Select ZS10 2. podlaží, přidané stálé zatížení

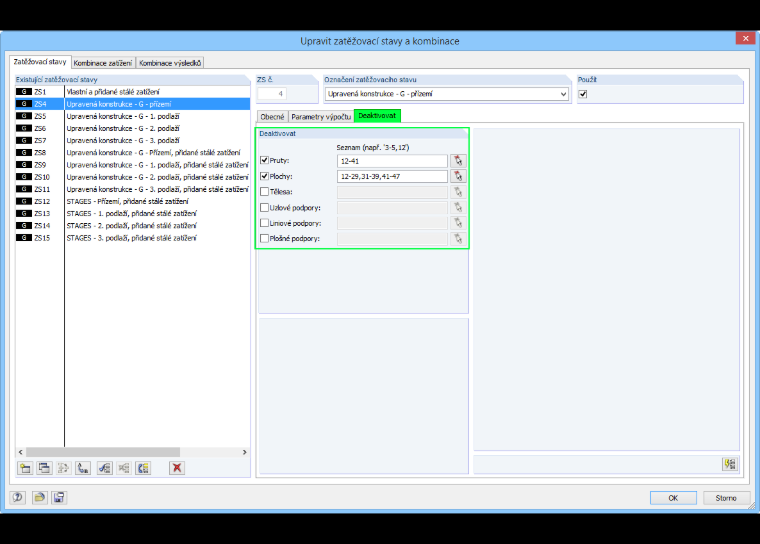[x=133, y=177]
